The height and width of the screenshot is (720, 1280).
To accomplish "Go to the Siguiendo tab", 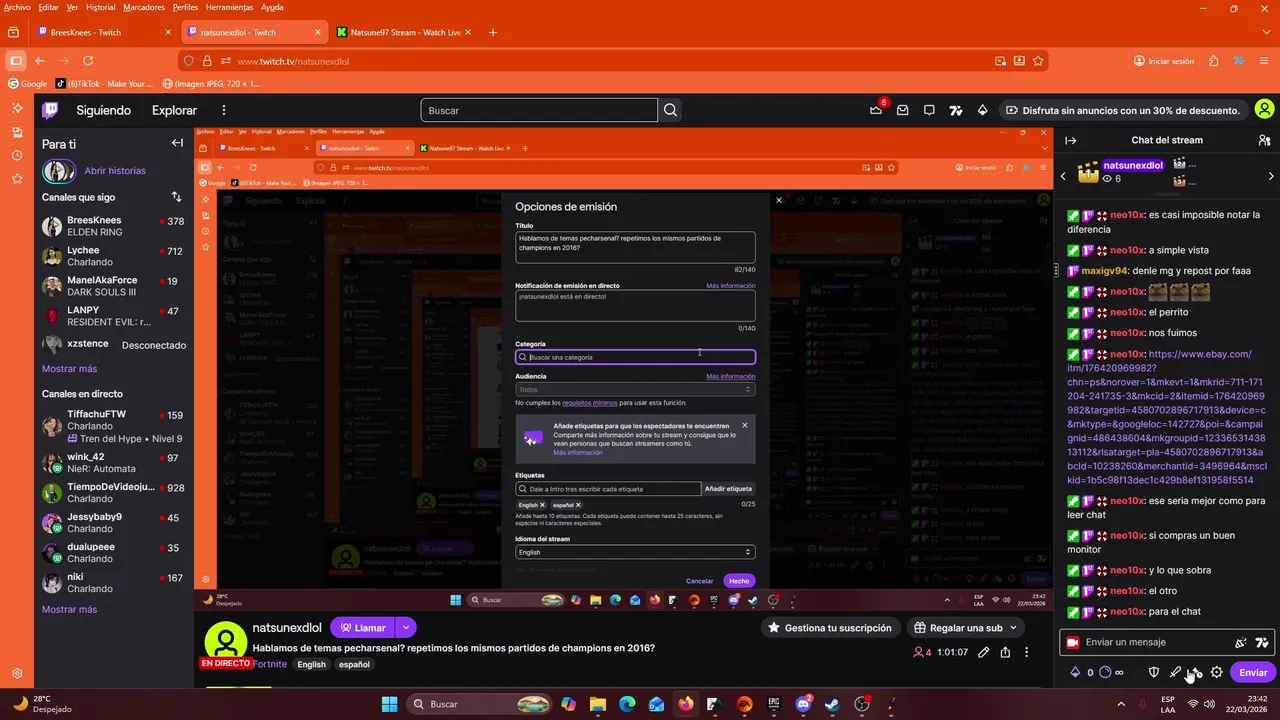I will (104, 110).
